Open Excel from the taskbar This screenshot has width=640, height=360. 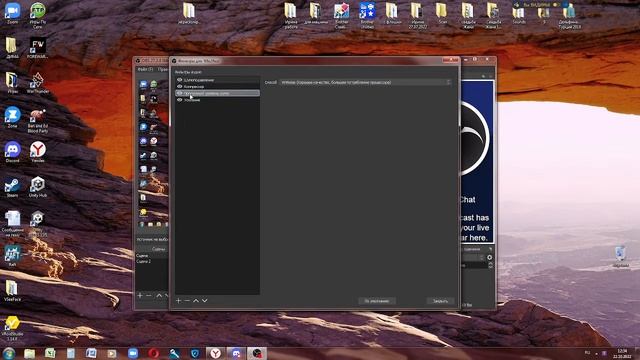50,353
